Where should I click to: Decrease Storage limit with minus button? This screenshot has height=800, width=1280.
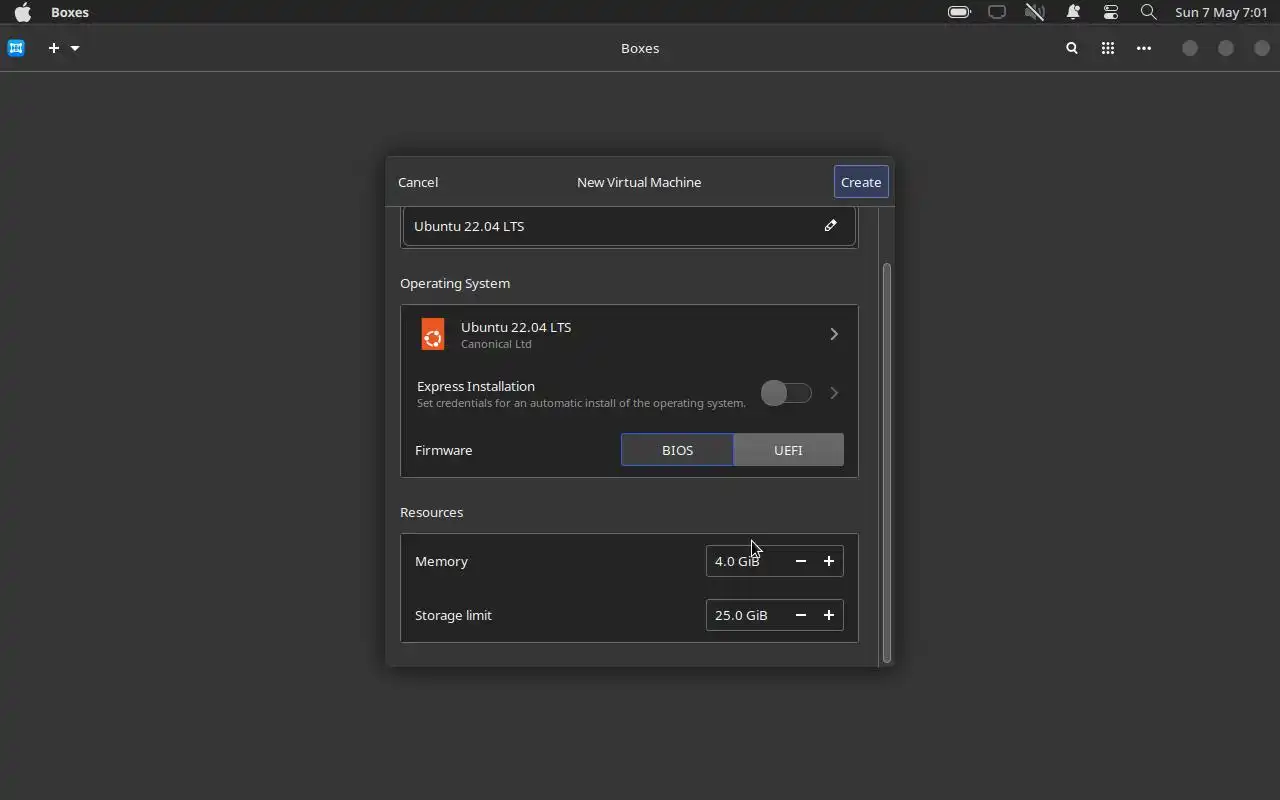(800, 615)
